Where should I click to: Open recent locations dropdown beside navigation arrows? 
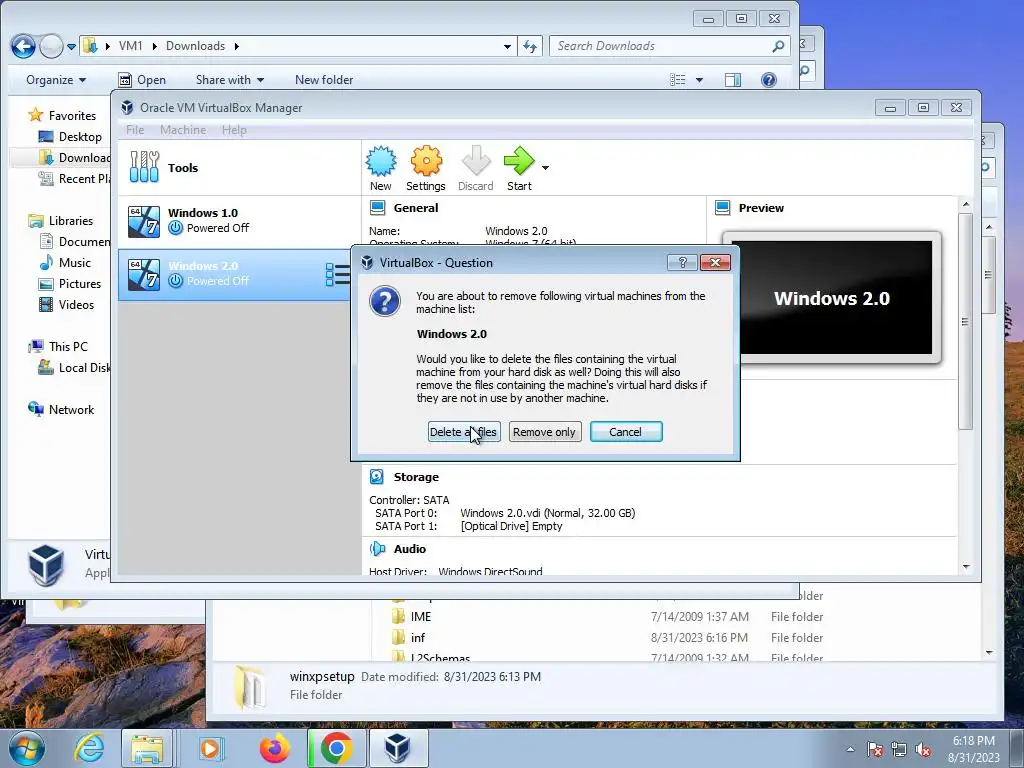tap(71, 46)
